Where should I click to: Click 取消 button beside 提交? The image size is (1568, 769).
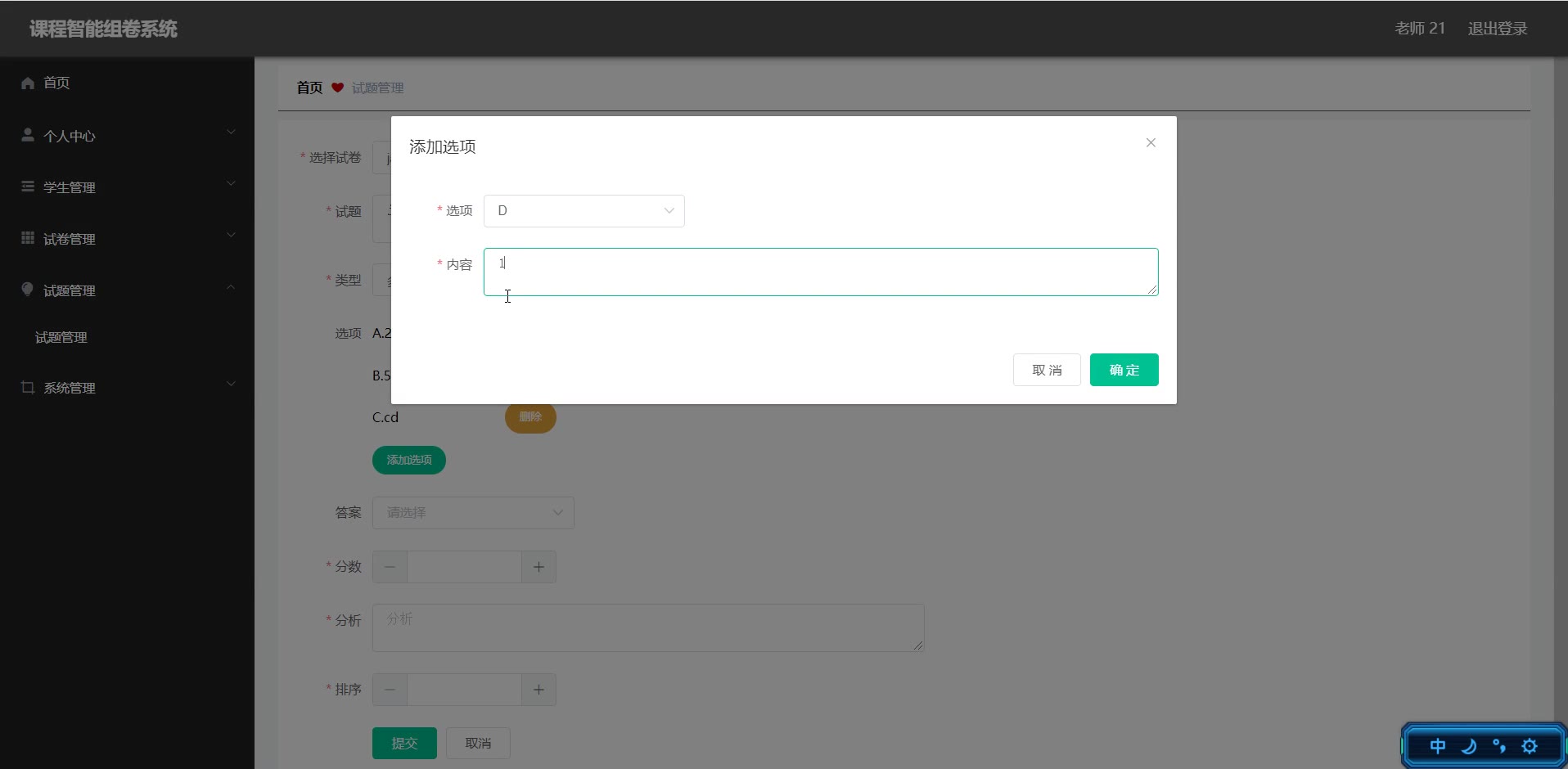click(478, 743)
